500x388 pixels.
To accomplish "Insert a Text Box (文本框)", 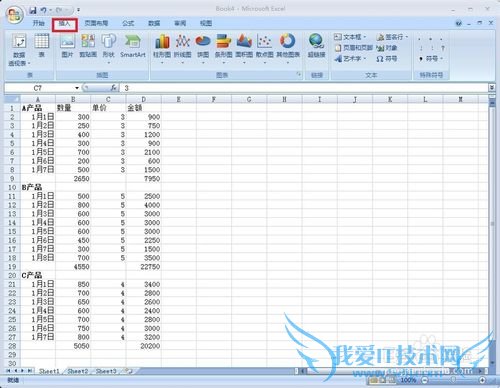I will click(x=350, y=37).
